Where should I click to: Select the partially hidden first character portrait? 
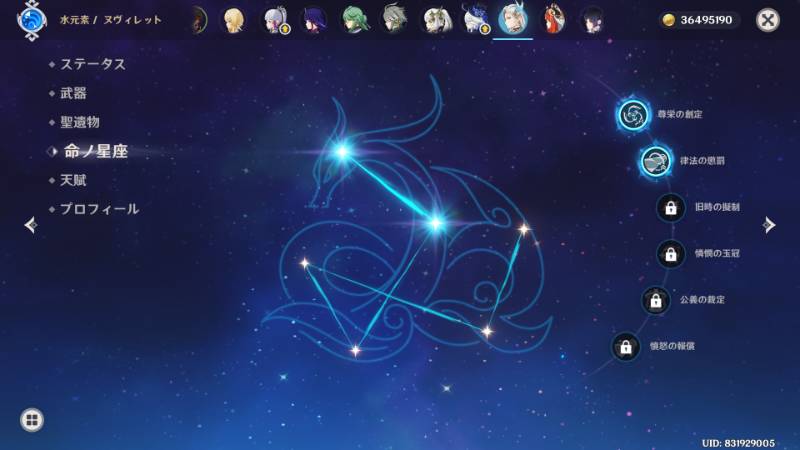click(199, 20)
